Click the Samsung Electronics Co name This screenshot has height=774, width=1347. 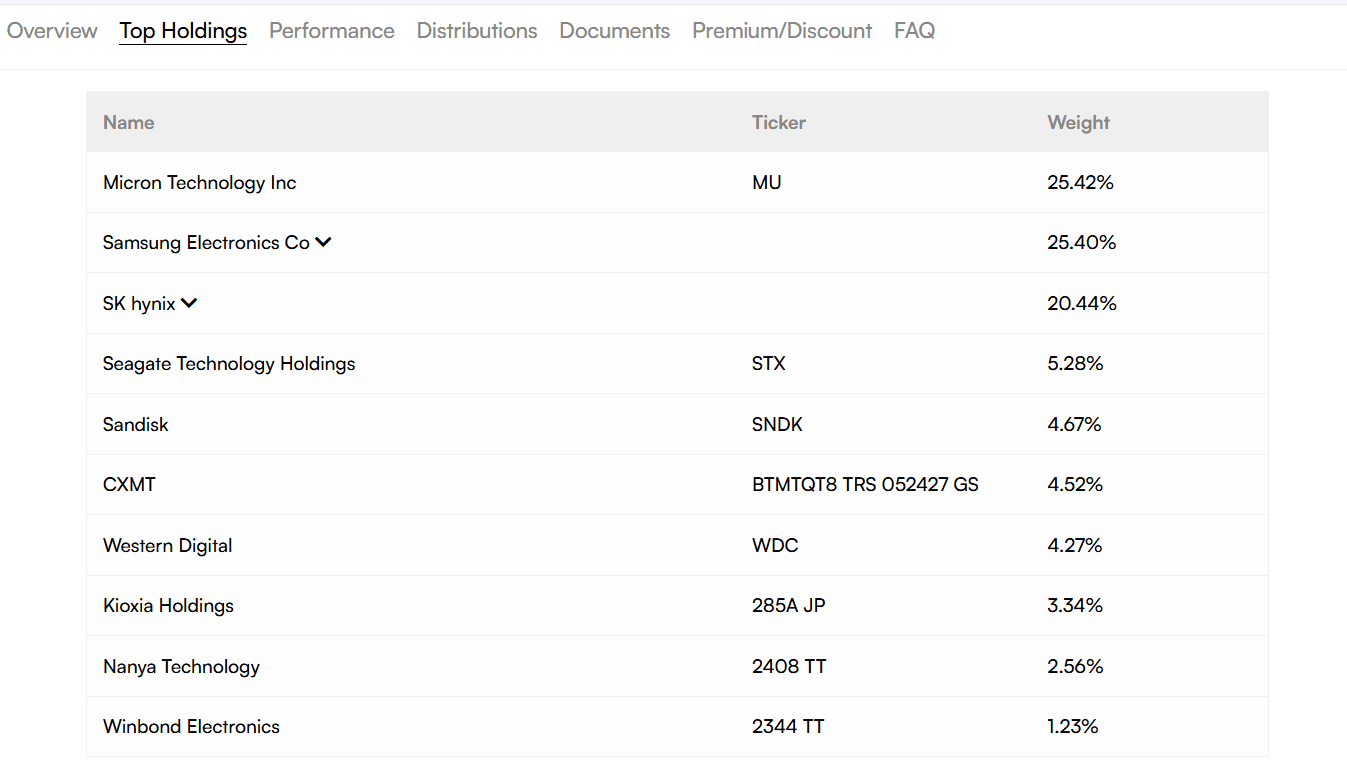click(206, 243)
